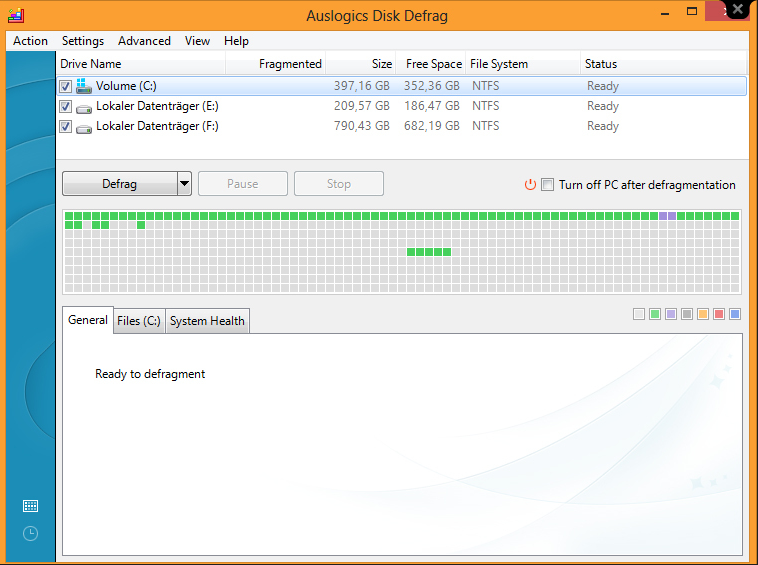This screenshot has width=758, height=565.
Task: Click the red power icon beside Turn off PC
Action: point(530,185)
